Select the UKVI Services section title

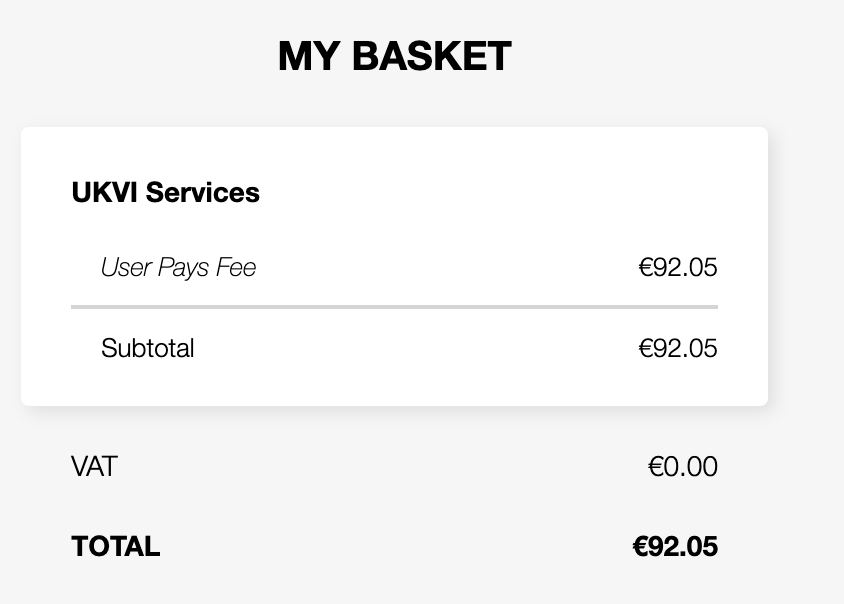[x=165, y=193]
